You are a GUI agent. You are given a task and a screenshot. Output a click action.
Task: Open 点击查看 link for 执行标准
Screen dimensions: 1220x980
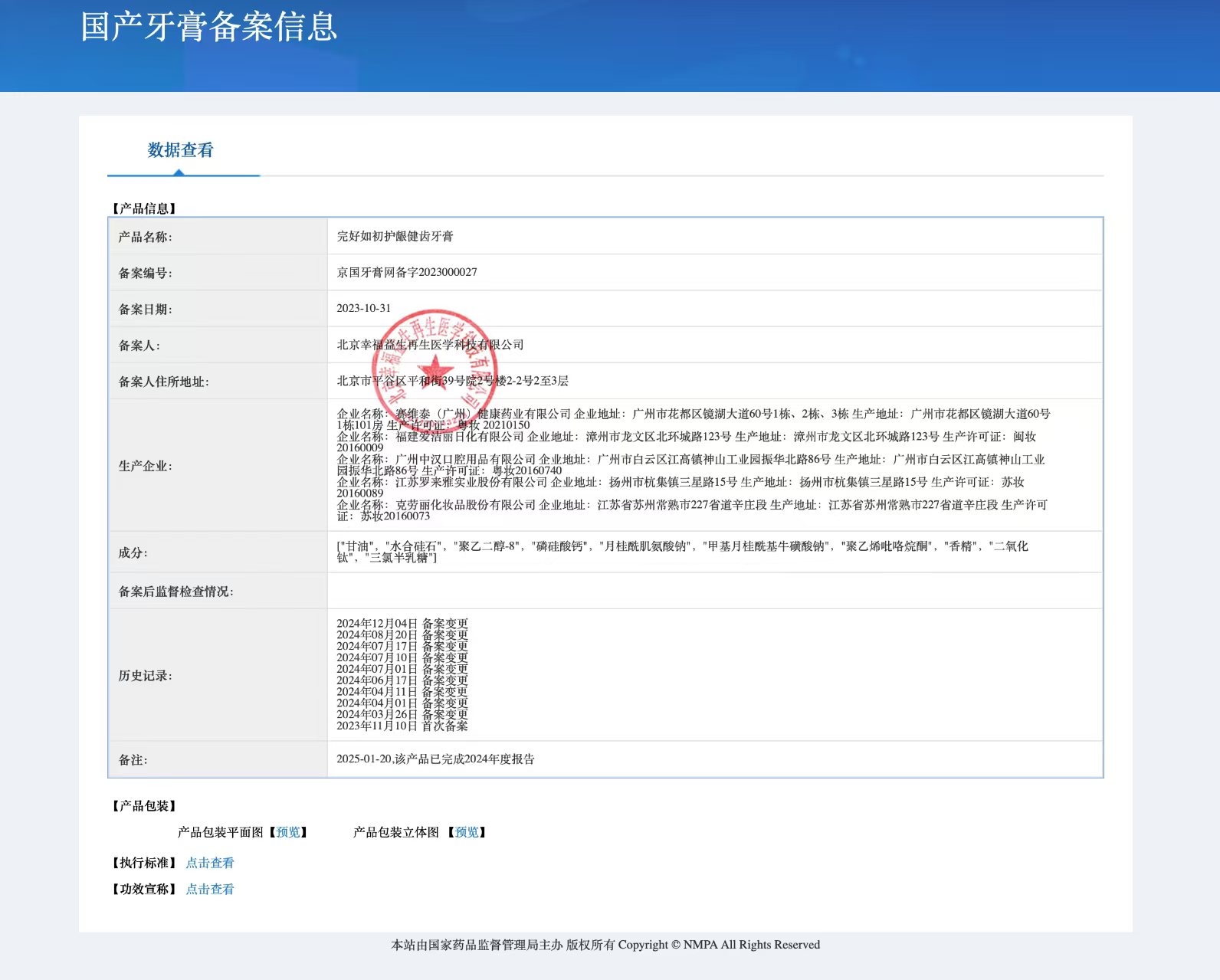click(210, 863)
